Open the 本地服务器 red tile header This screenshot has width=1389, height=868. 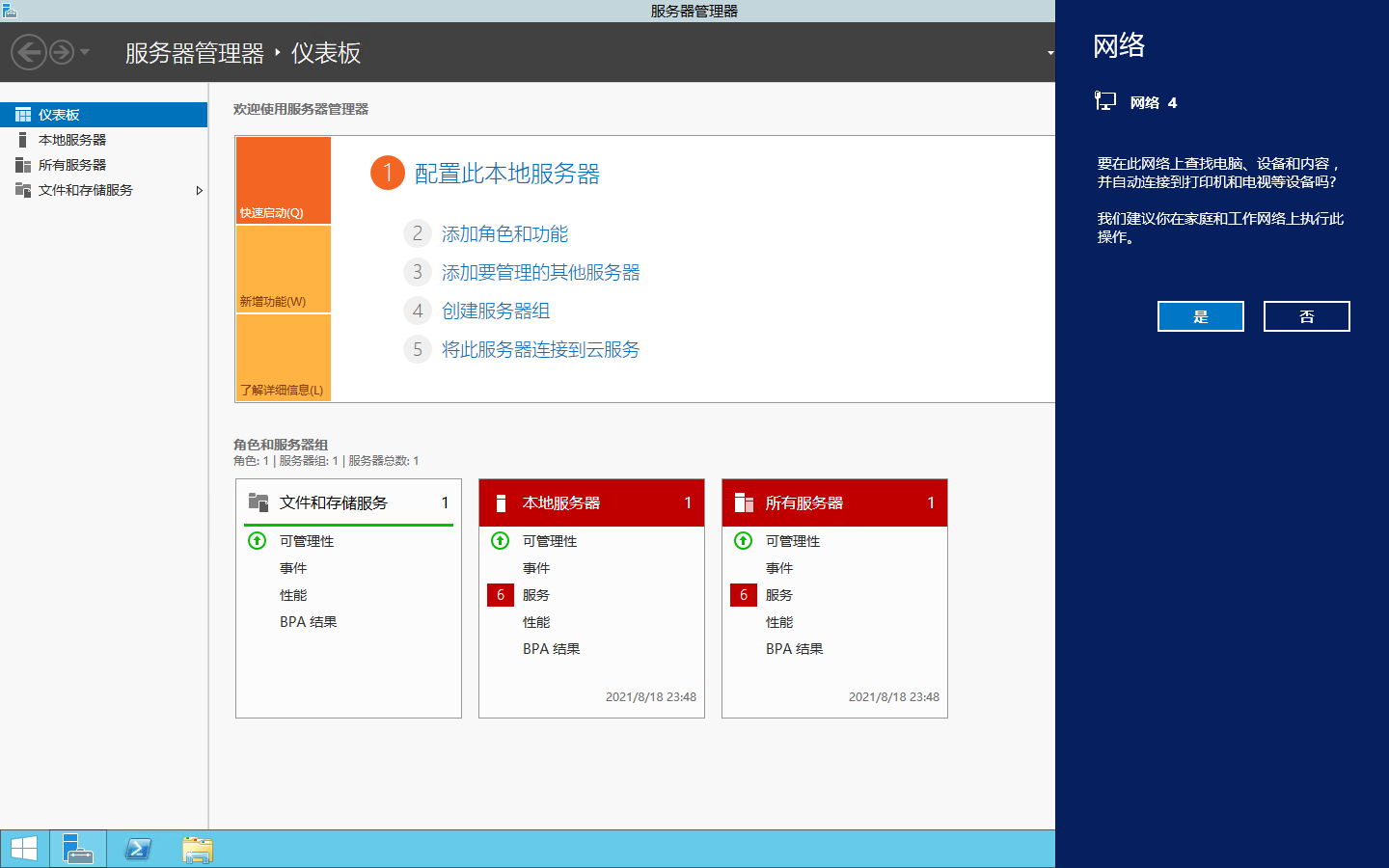click(x=591, y=502)
